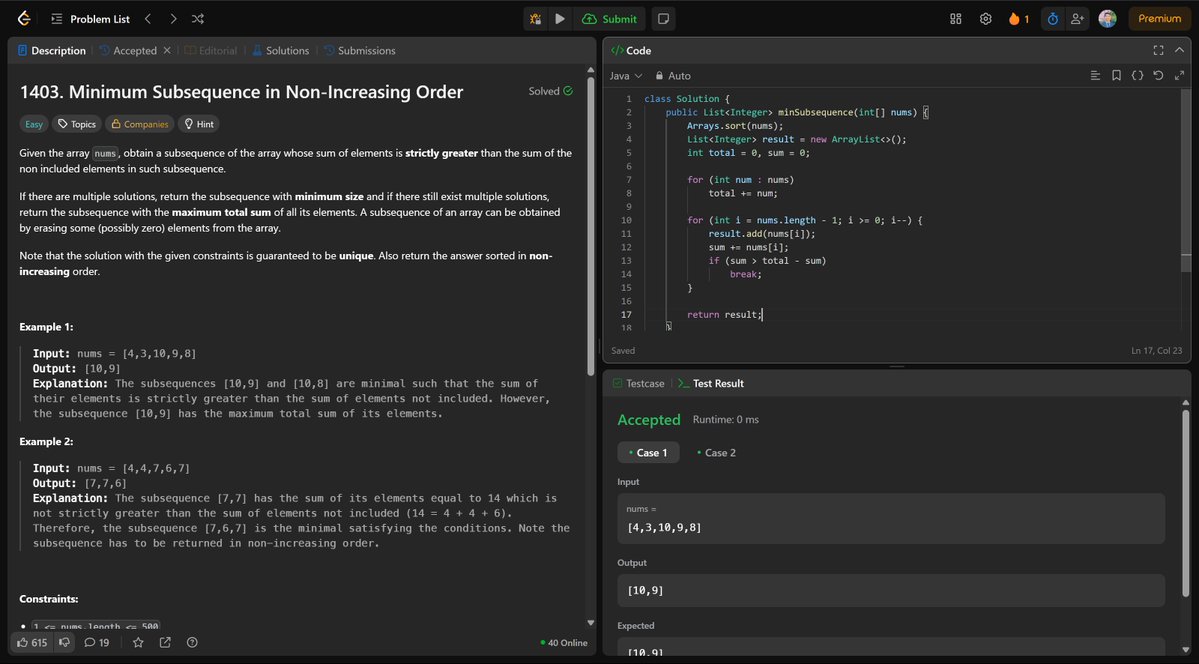1199x664 pixels.
Task: Open the Java language dropdown
Action: coord(625,76)
